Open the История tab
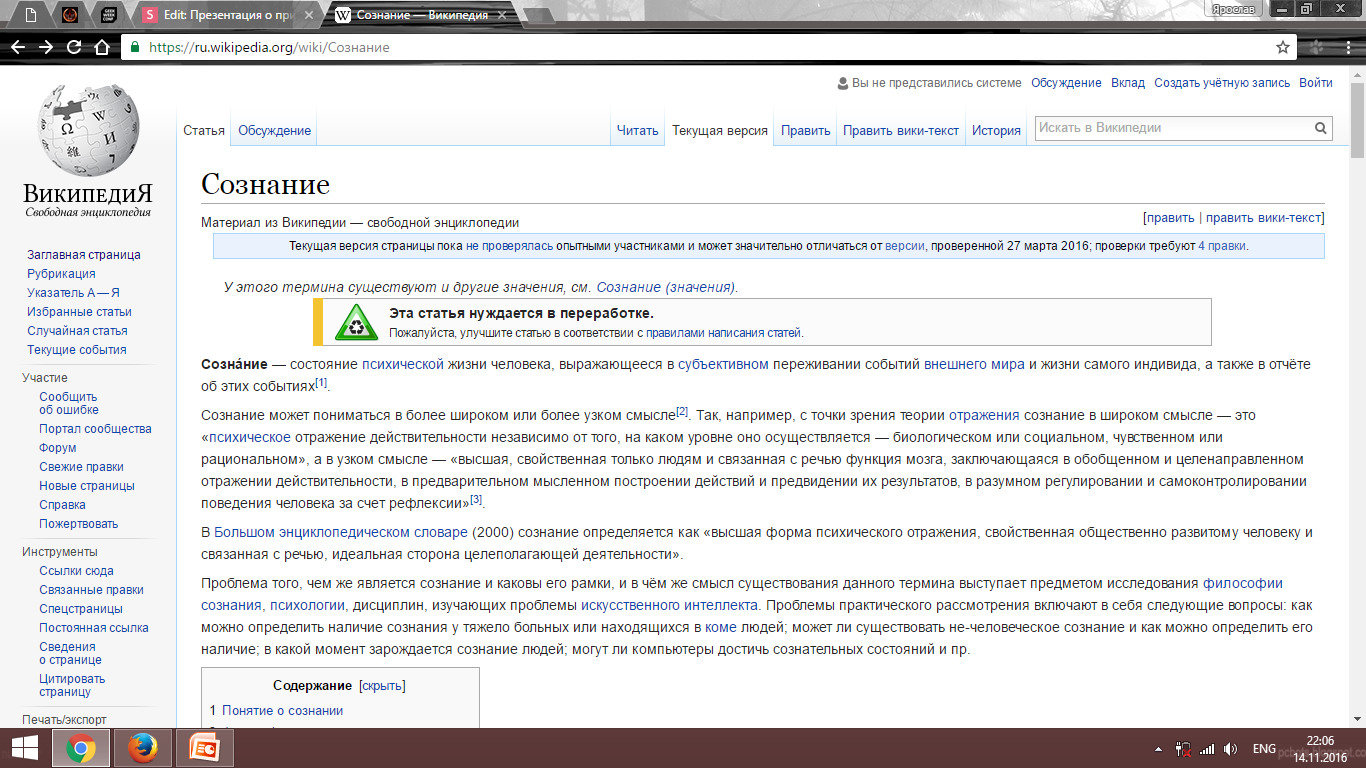This screenshot has height=768, width=1366. [x=996, y=130]
